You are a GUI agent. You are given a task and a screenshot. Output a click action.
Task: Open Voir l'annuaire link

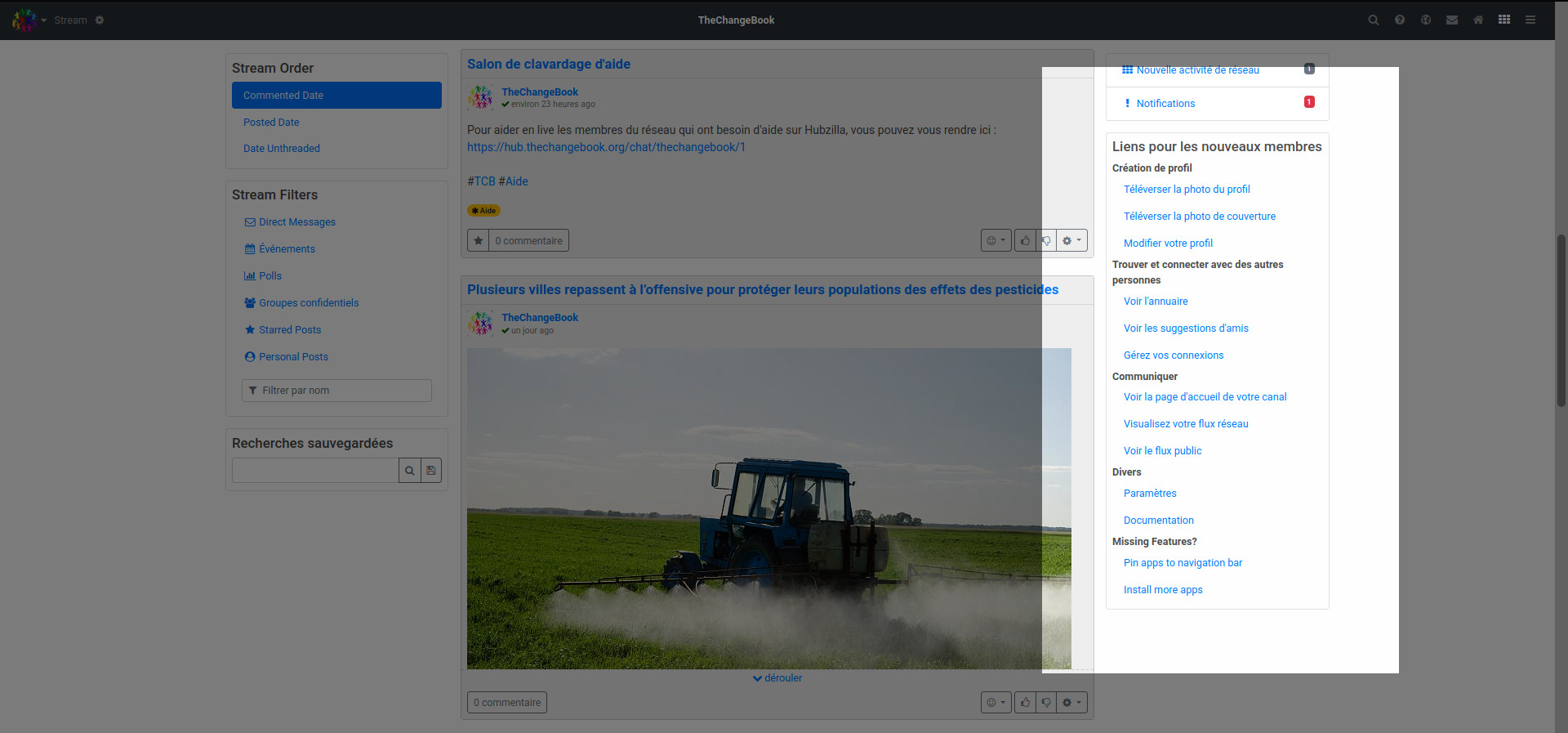click(1156, 302)
